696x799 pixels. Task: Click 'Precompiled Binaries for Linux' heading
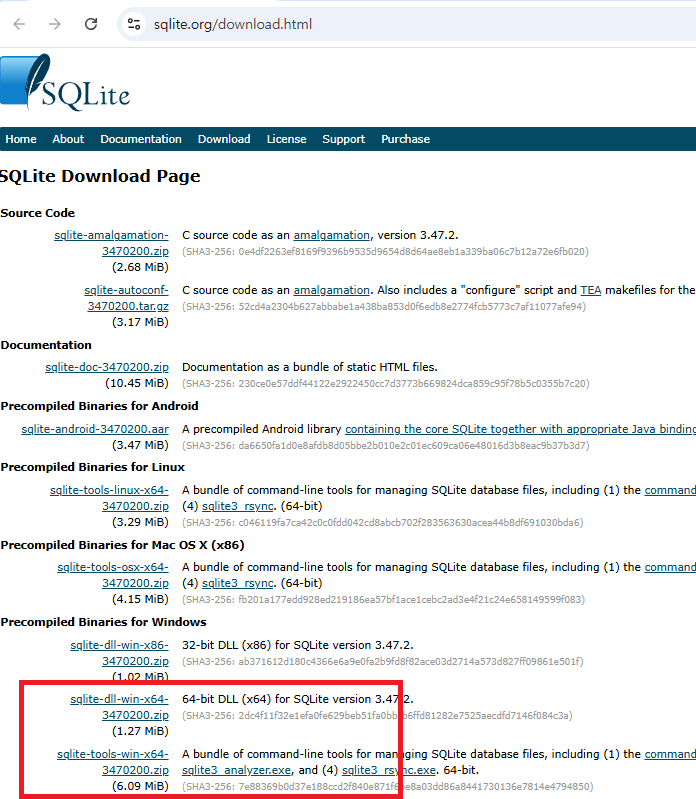click(93, 467)
